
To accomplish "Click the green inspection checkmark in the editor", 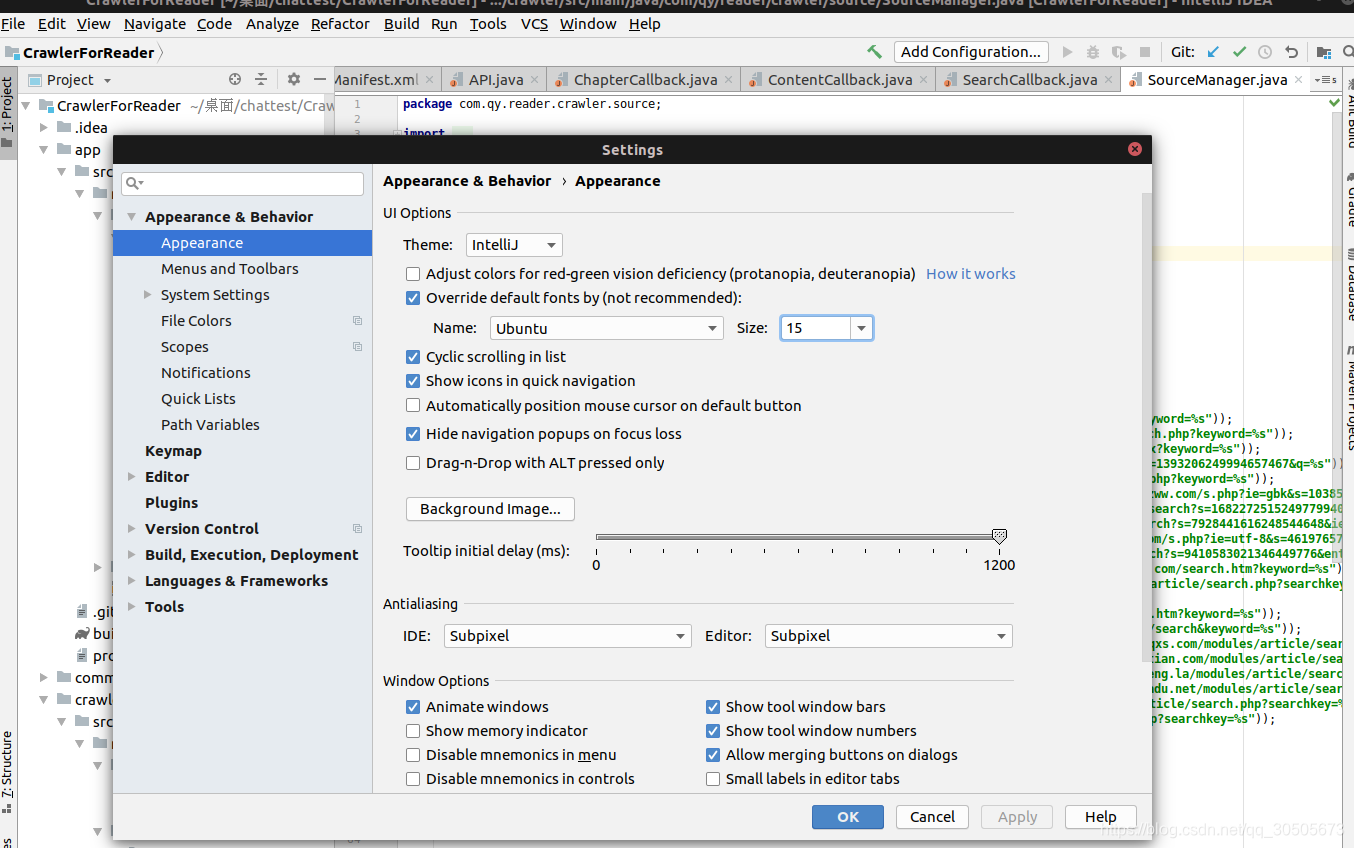I will click(x=1334, y=103).
